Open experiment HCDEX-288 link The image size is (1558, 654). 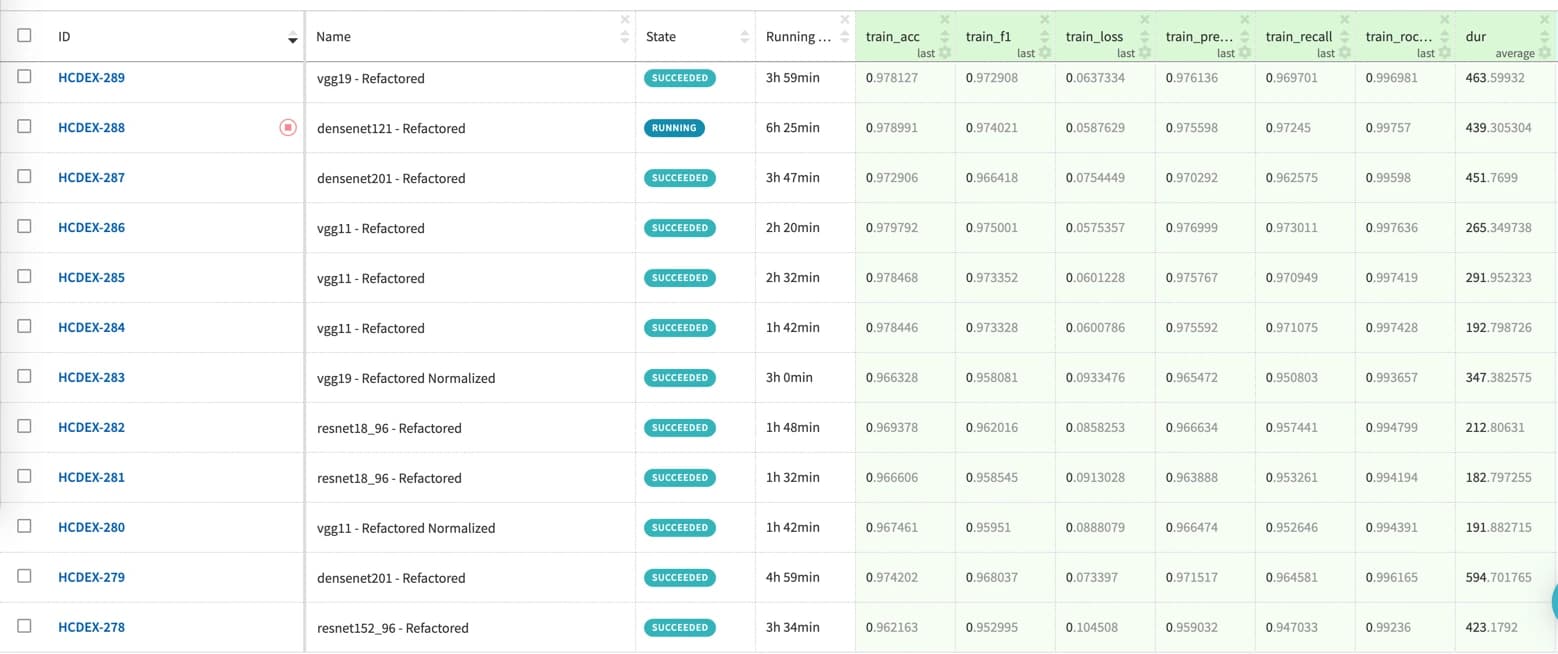click(x=92, y=127)
